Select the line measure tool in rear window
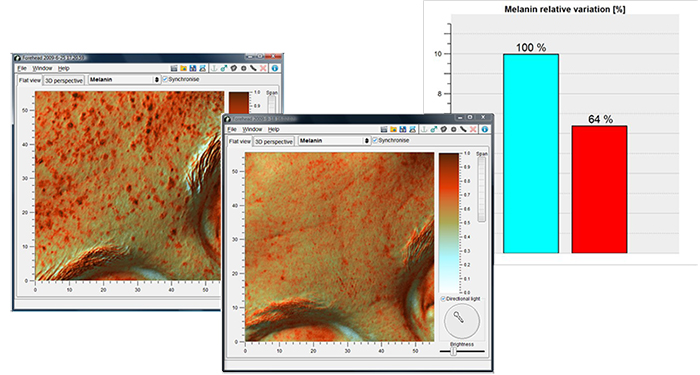 253,68
